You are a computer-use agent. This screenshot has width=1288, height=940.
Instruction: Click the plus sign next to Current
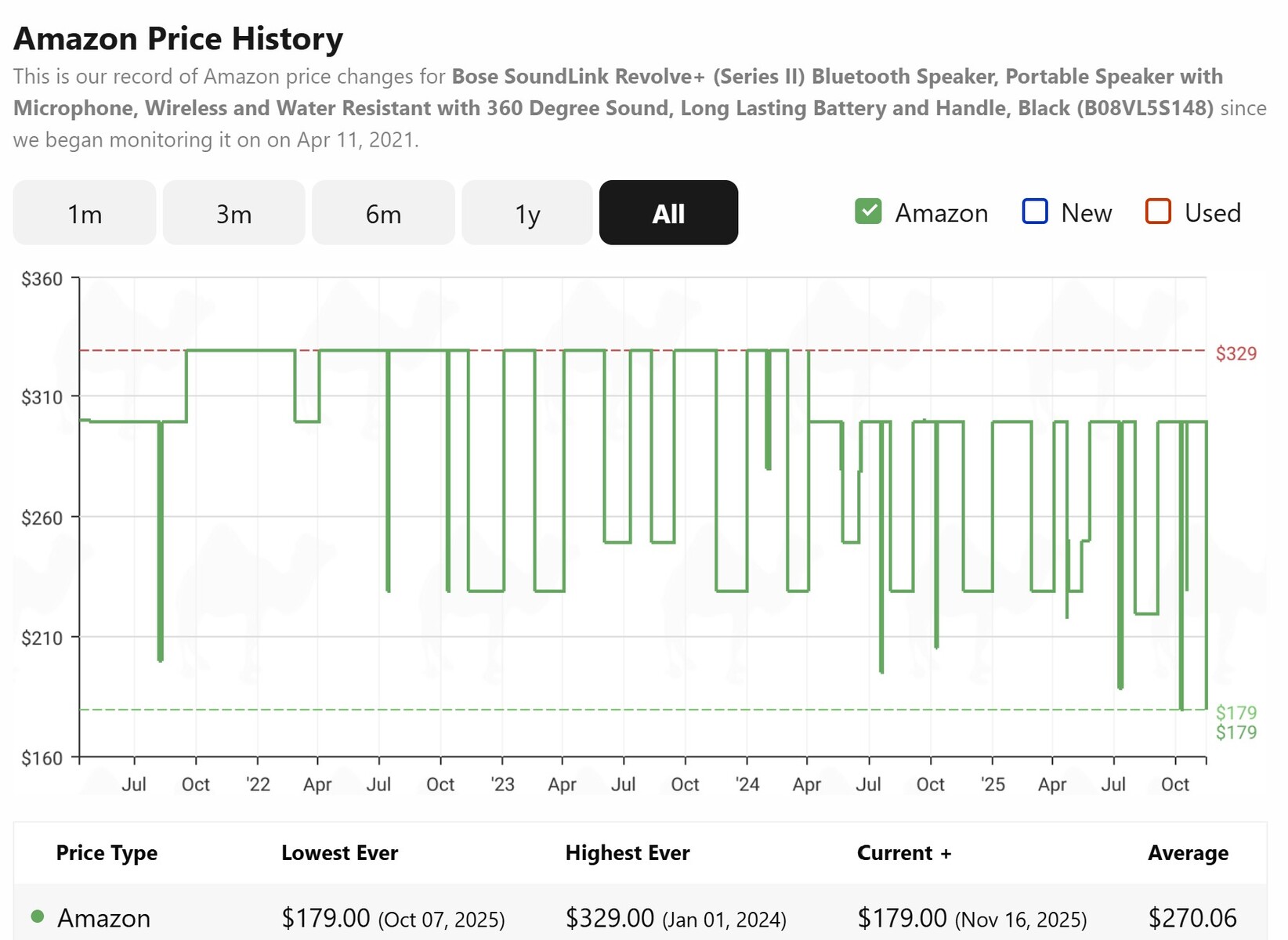[x=946, y=854]
